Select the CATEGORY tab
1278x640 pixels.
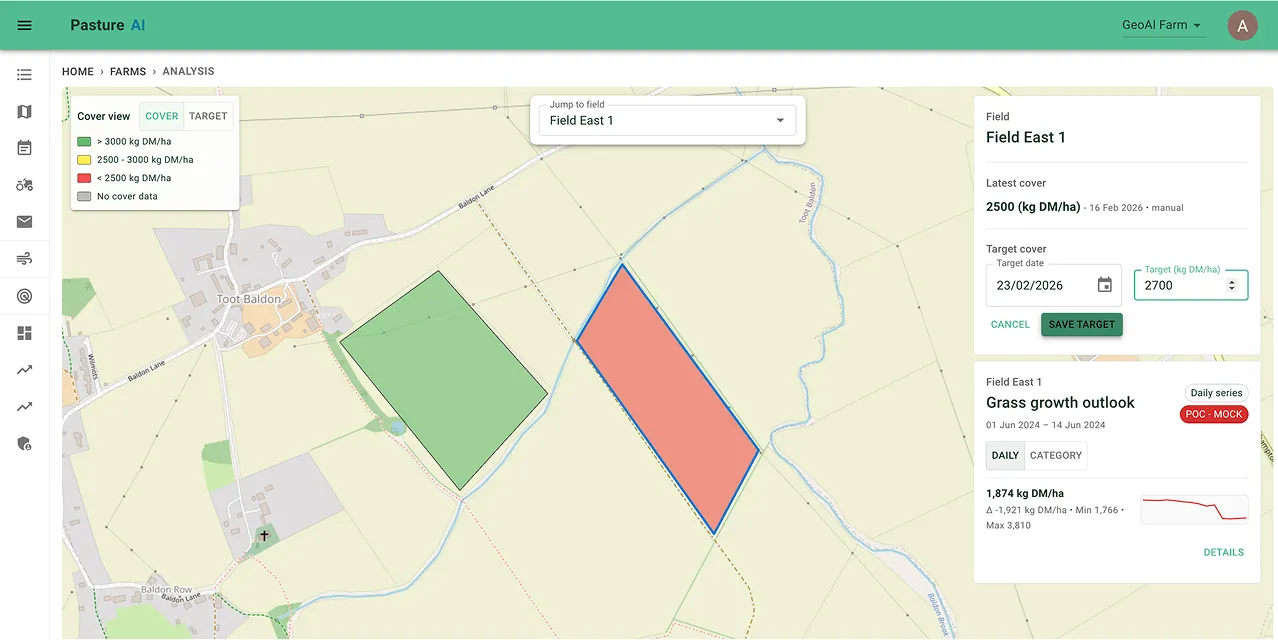(1056, 456)
